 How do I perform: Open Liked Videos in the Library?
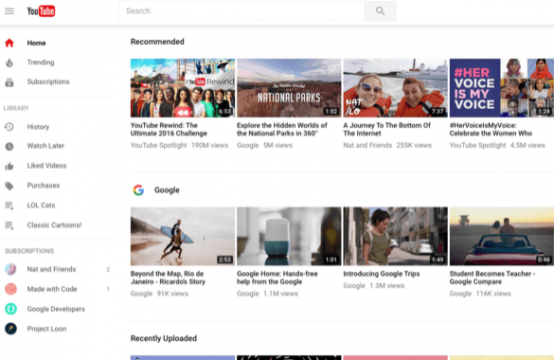(x=47, y=166)
